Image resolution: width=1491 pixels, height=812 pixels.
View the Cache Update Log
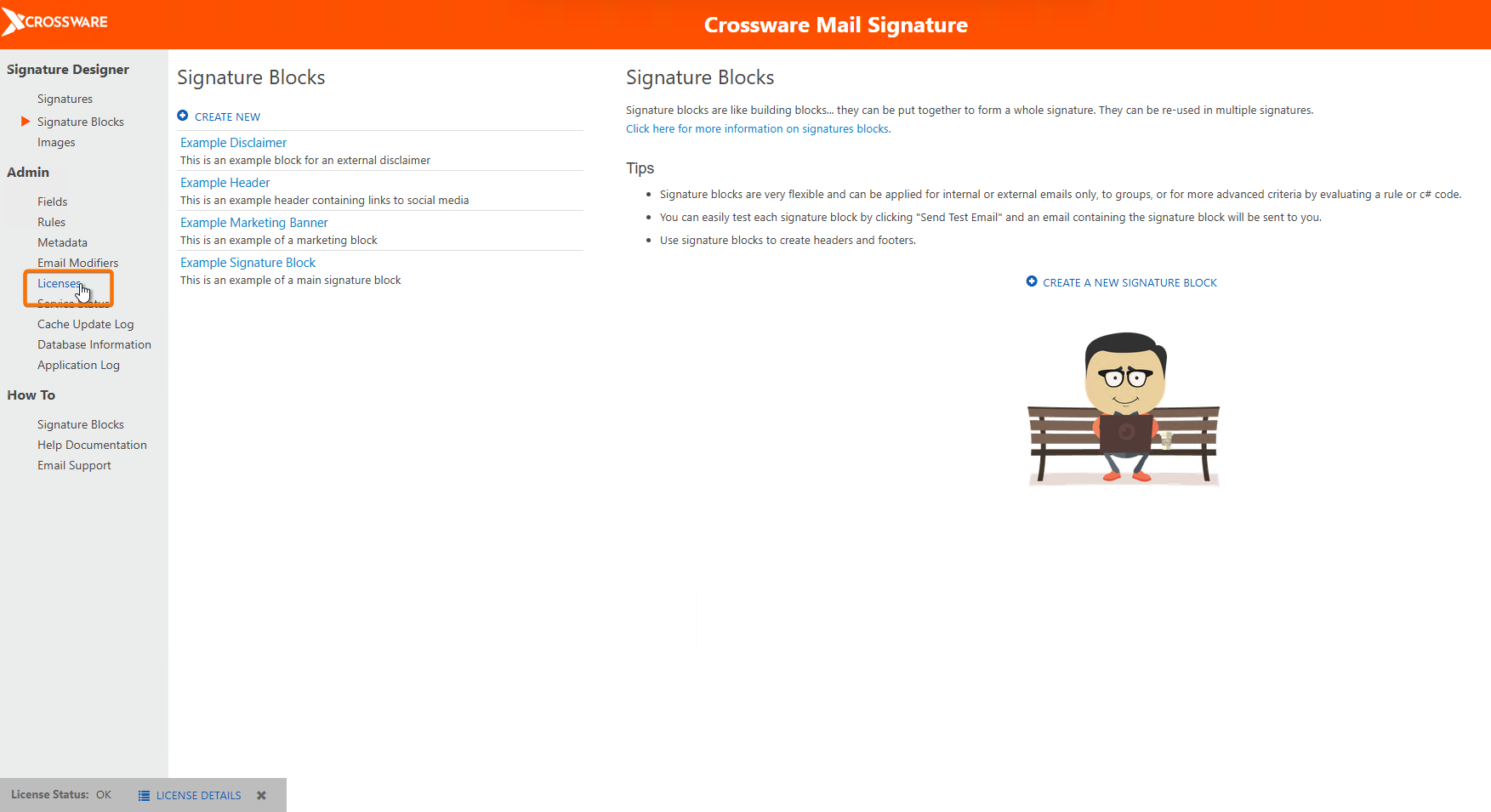click(85, 325)
